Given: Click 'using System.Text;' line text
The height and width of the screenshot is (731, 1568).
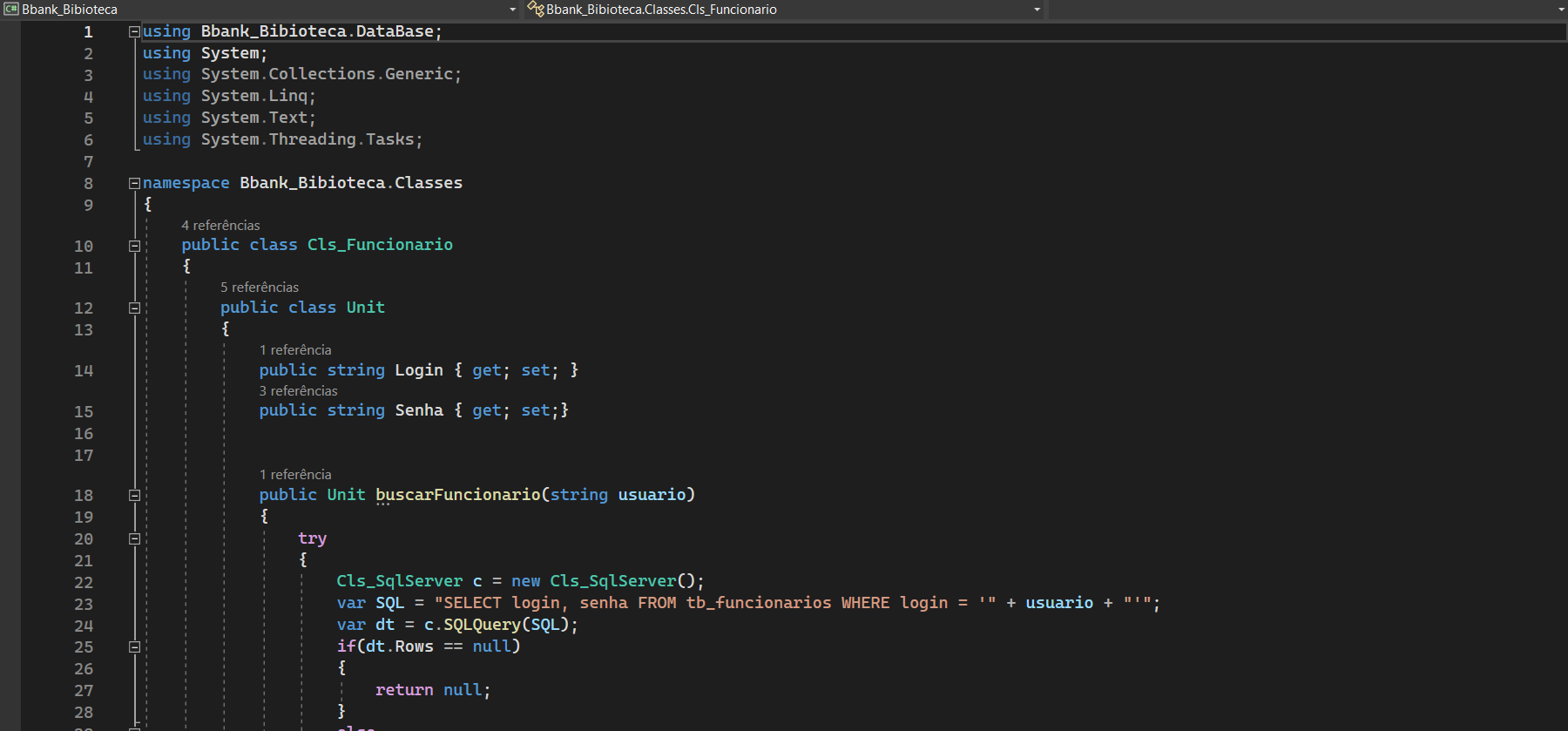Looking at the screenshot, I should (x=229, y=118).
